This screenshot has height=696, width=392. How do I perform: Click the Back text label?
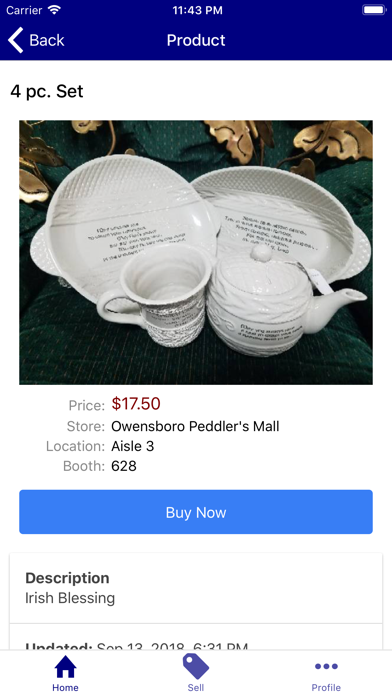[47, 40]
